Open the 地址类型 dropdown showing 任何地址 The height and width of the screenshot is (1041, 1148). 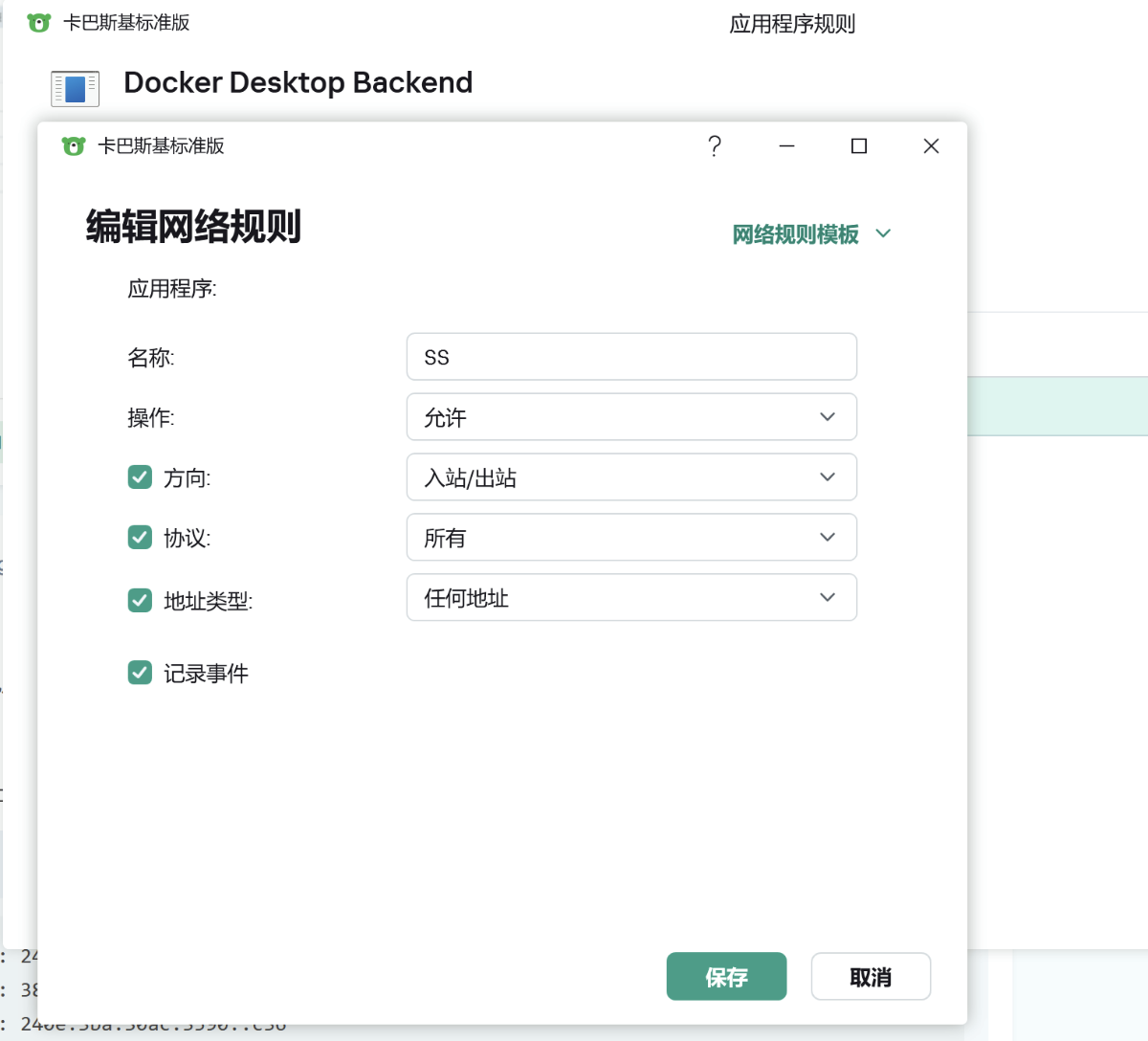[x=631, y=598]
